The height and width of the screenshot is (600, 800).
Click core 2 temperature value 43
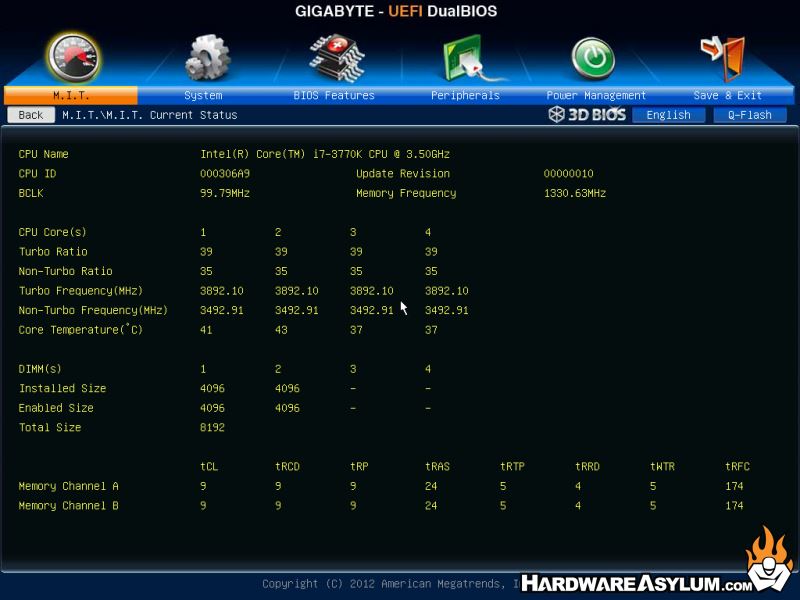click(281, 330)
